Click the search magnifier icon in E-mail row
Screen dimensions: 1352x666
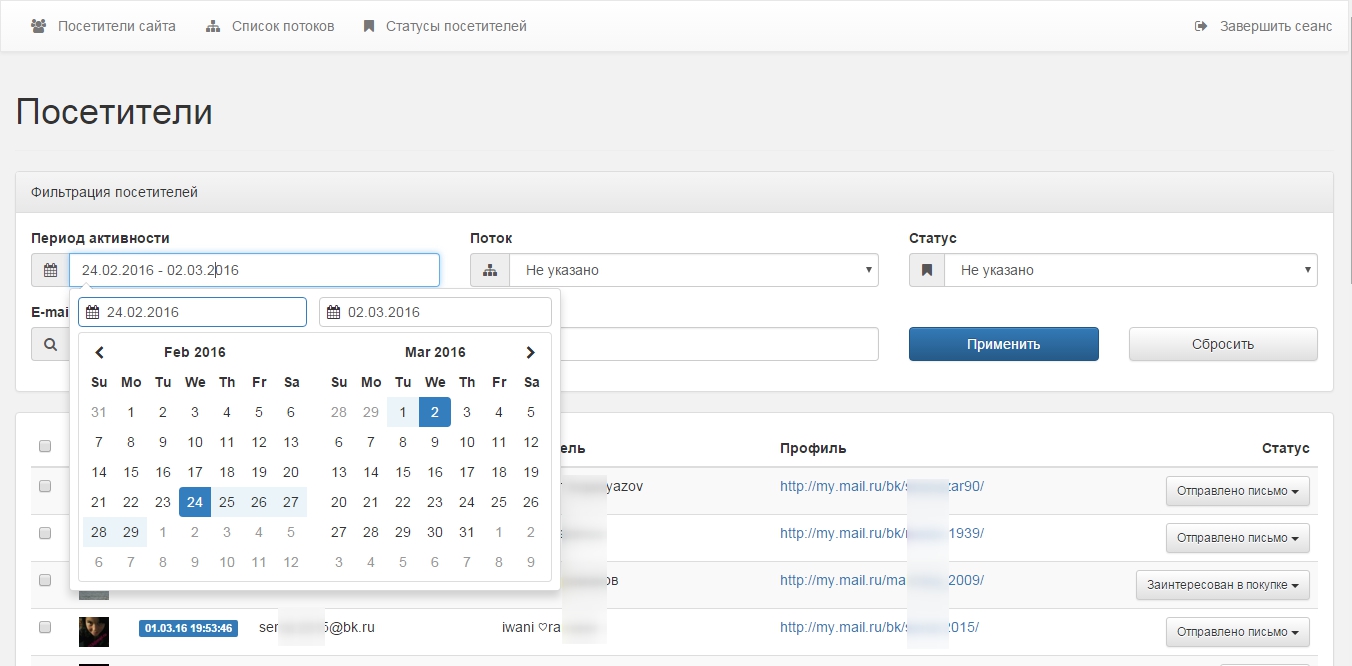[50, 344]
